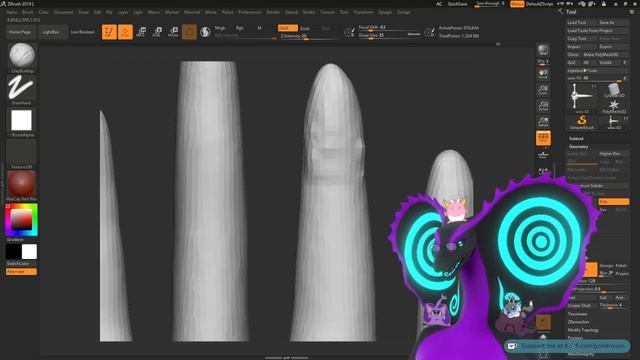Toggle Dynamic brush size option
Viewport: 640px width, 360px height.
click(x=413, y=34)
